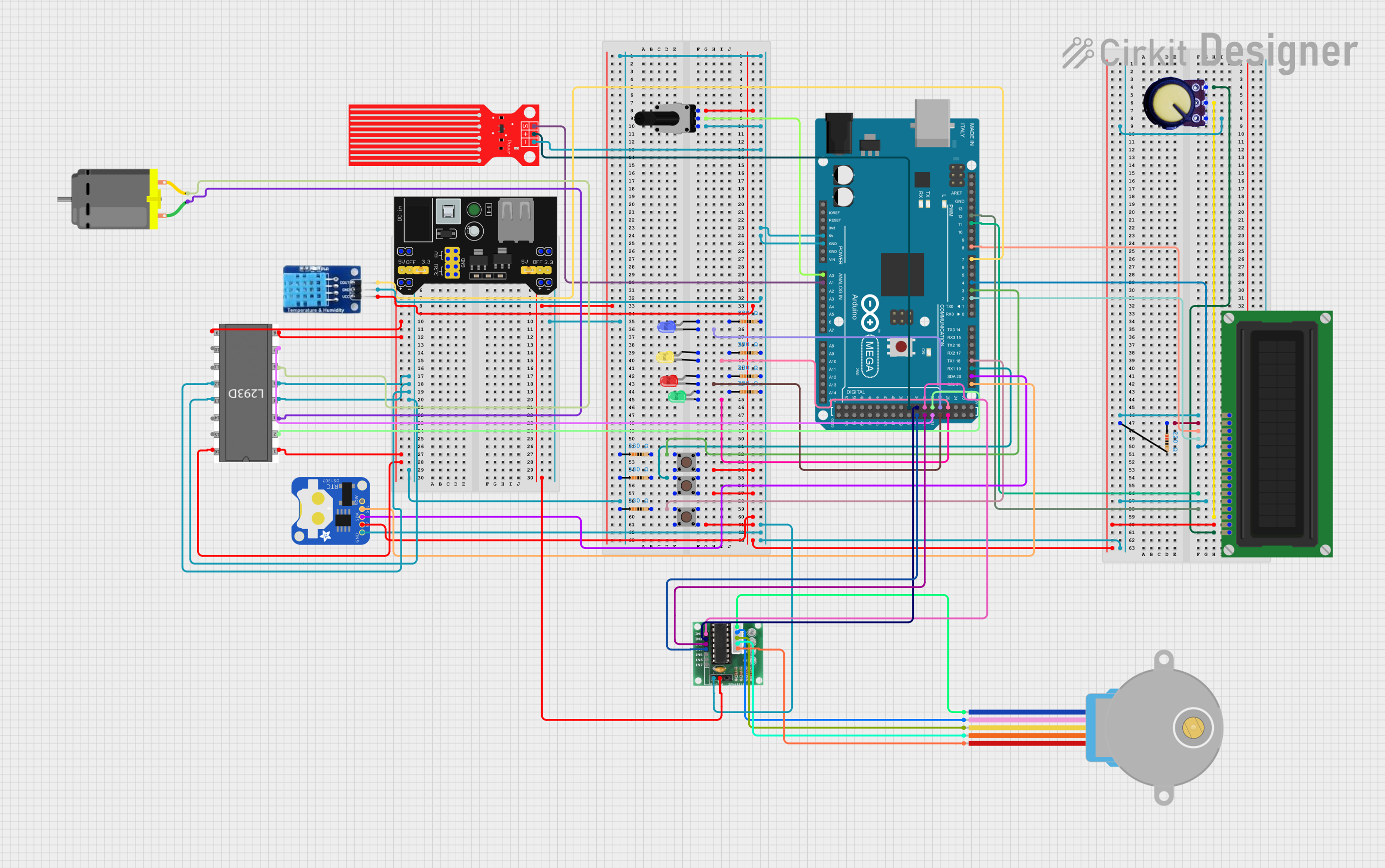Click the left 5V/OFF/3.3 jumper selector

point(414,269)
